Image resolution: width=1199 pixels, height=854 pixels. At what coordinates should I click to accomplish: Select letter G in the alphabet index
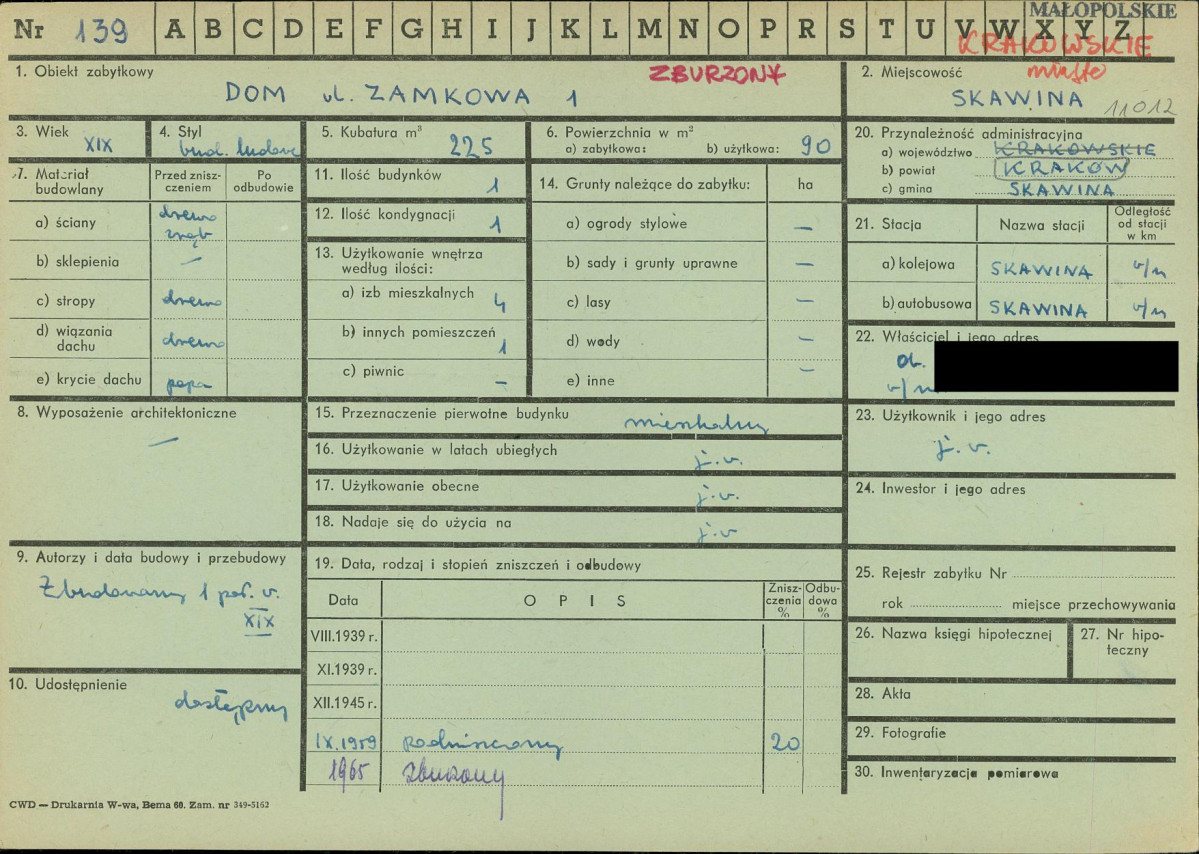pyautogui.click(x=411, y=28)
